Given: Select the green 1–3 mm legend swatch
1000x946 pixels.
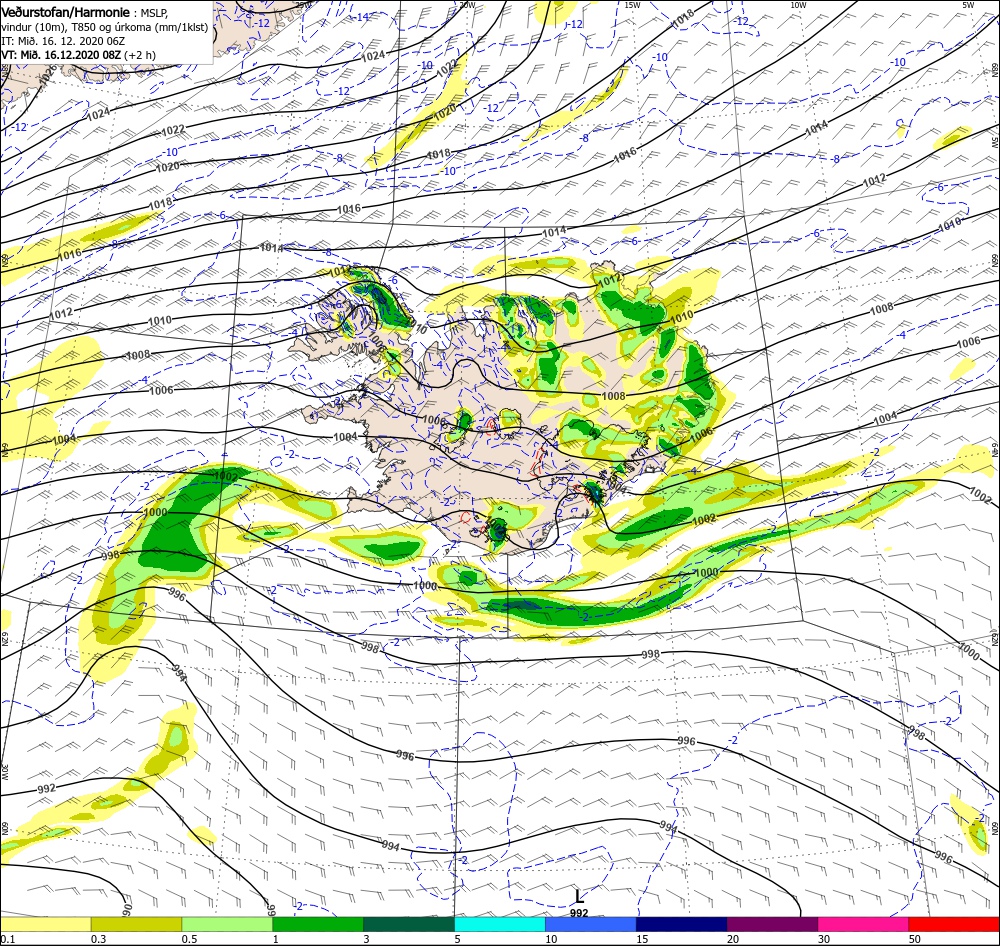Looking at the screenshot, I should coord(318,924).
